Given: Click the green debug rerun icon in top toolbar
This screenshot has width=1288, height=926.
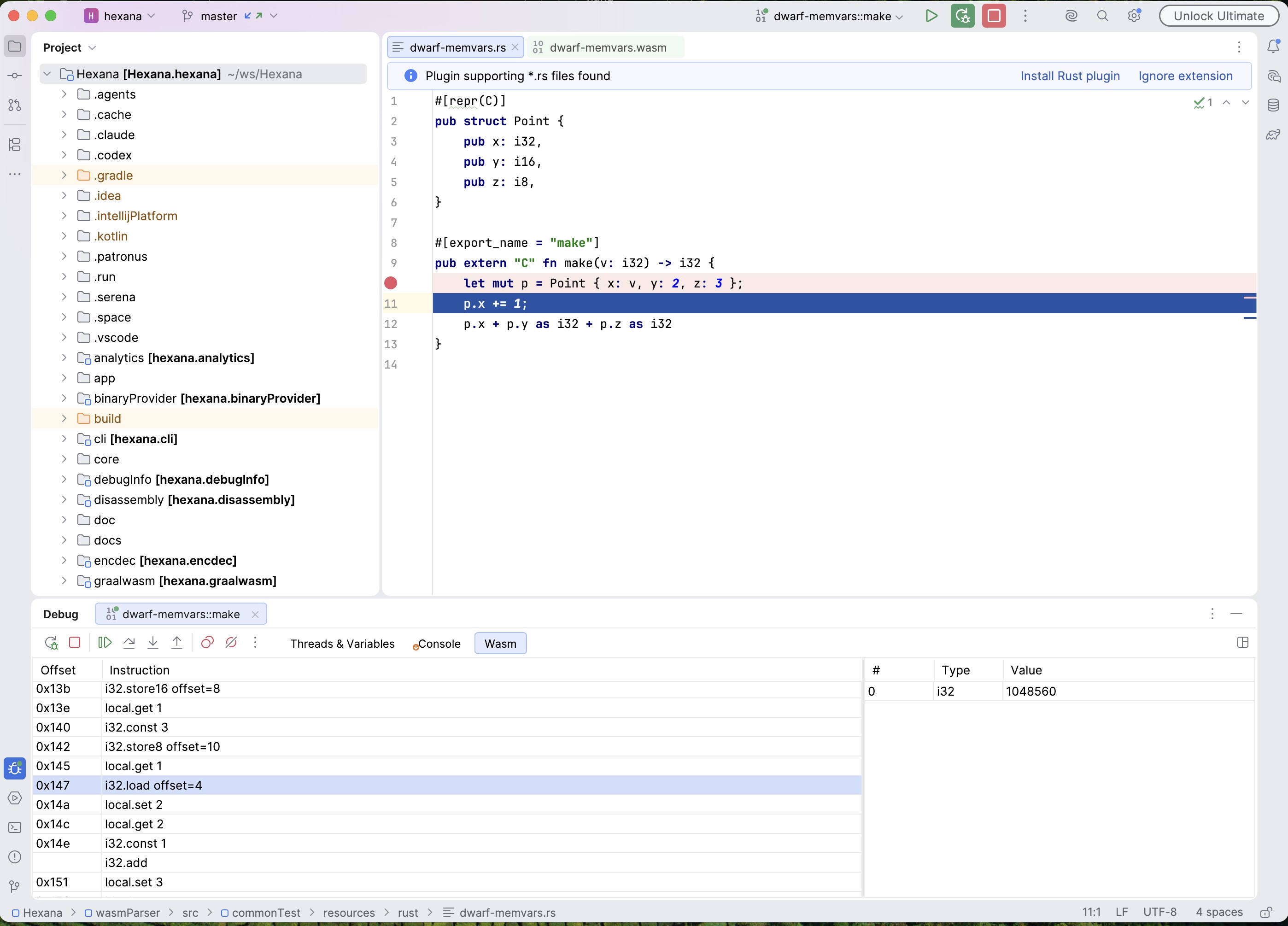Looking at the screenshot, I should 962,16.
